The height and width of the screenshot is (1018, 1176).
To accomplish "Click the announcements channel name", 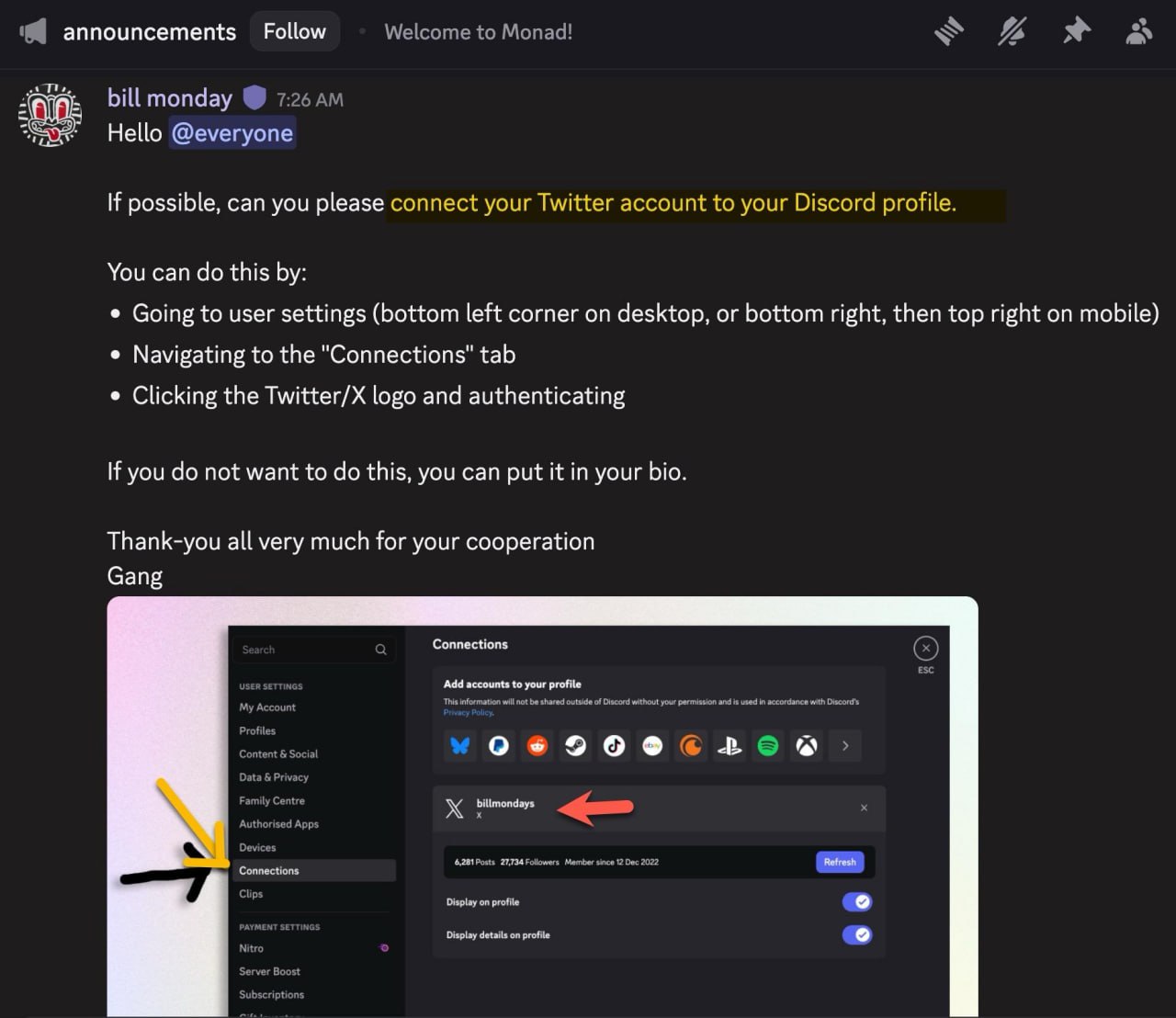I will (150, 32).
